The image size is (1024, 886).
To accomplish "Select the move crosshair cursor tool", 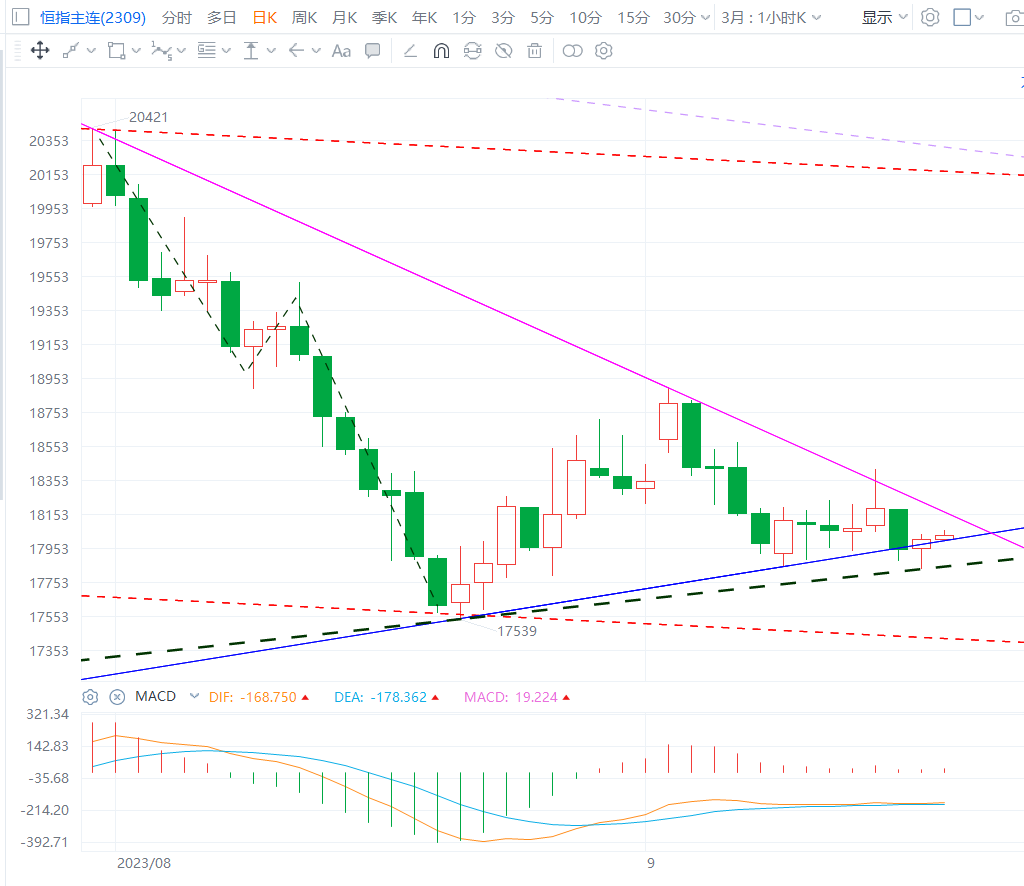I will pyautogui.click(x=40, y=50).
